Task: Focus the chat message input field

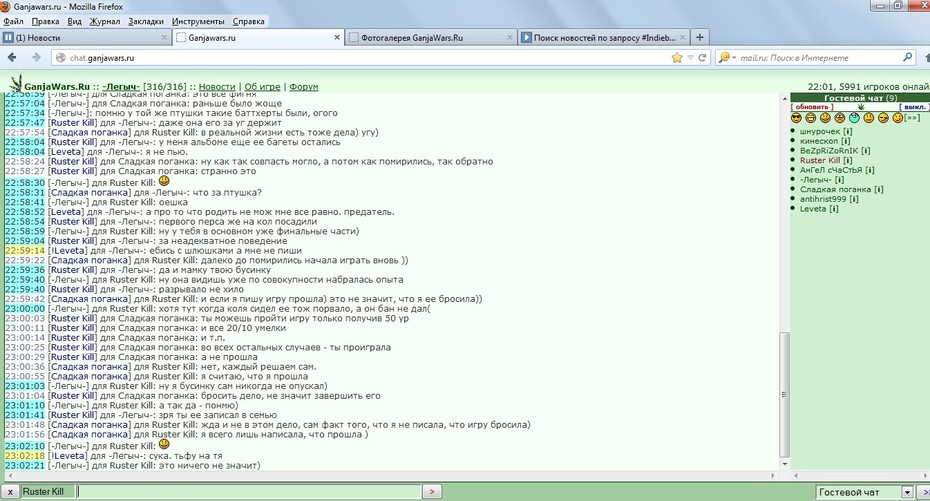Action: [x=249, y=492]
